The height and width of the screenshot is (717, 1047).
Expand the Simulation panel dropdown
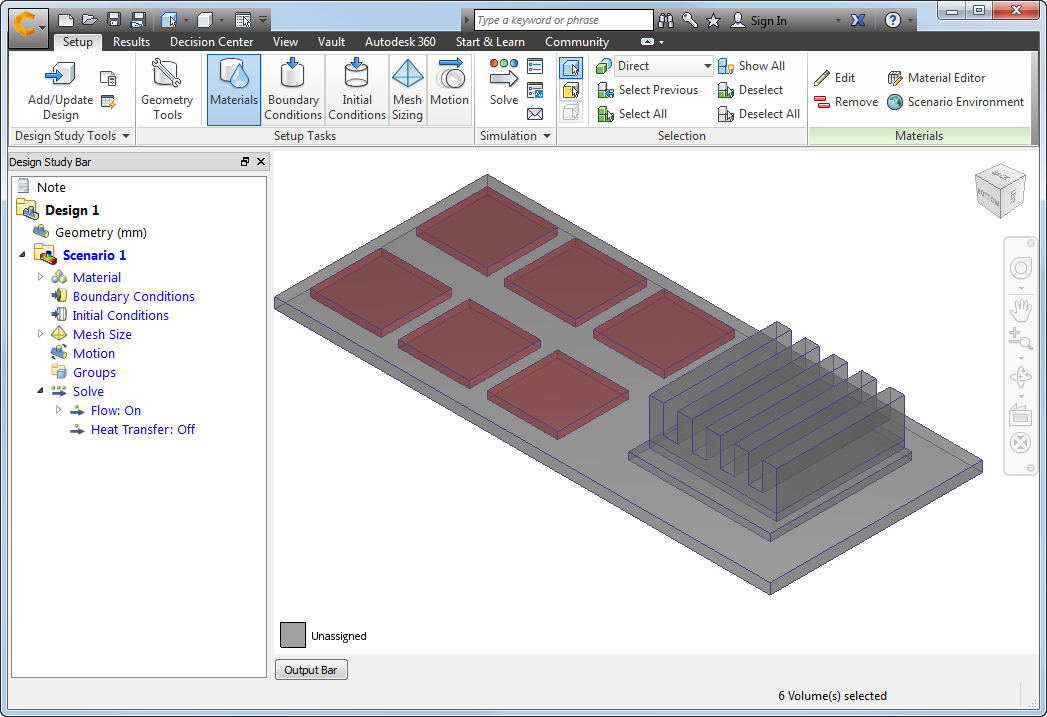515,136
